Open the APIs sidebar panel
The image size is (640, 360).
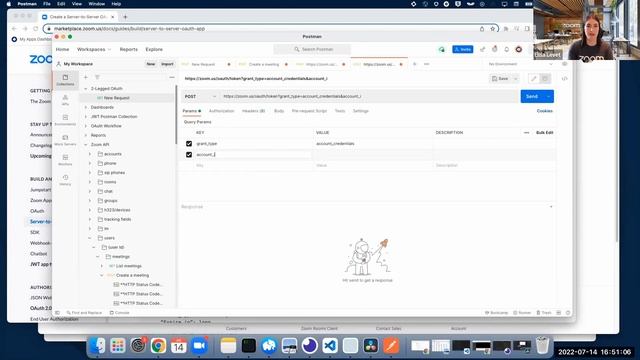click(x=65, y=100)
